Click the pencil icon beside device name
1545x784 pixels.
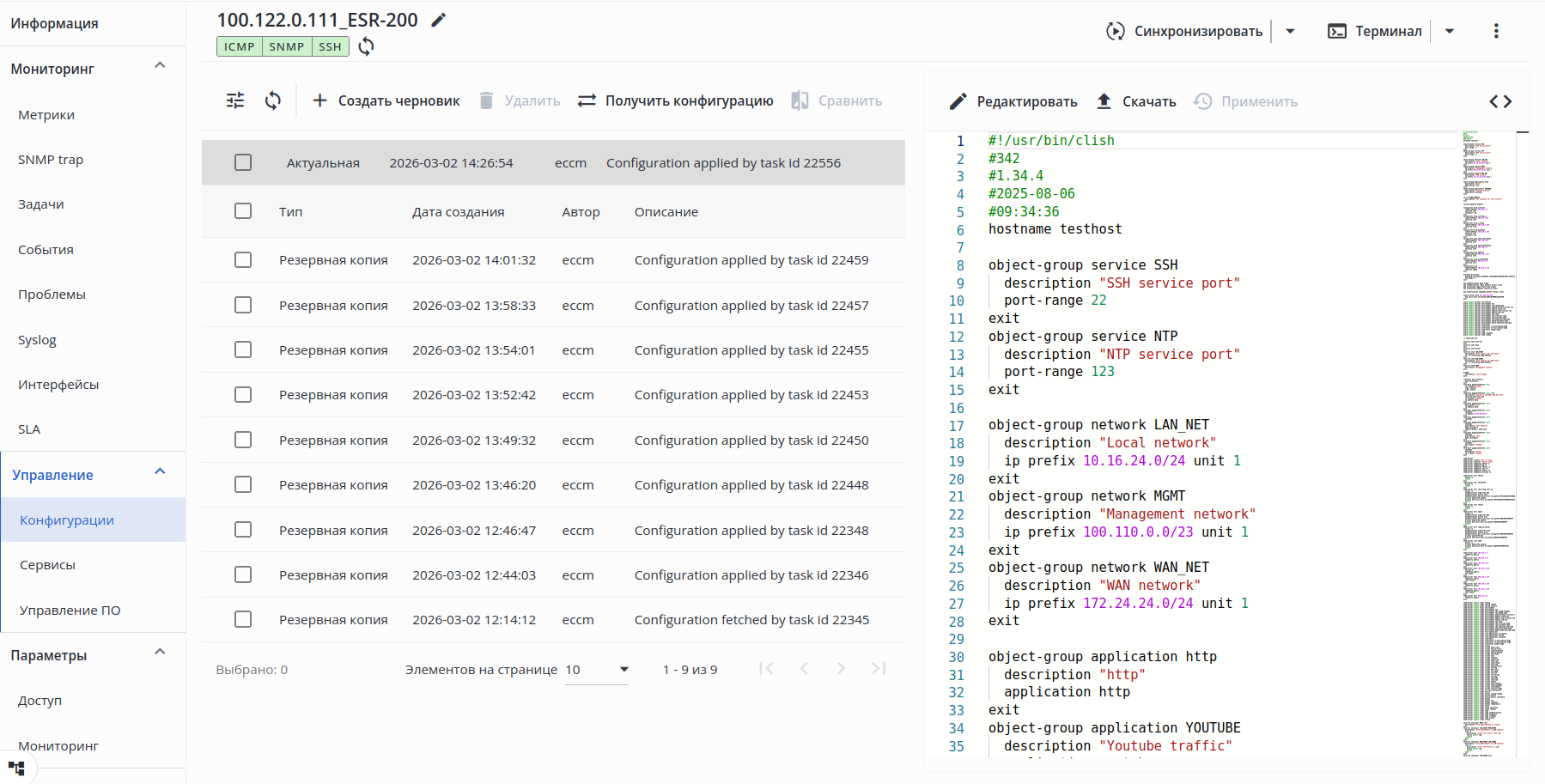pyautogui.click(x=439, y=21)
